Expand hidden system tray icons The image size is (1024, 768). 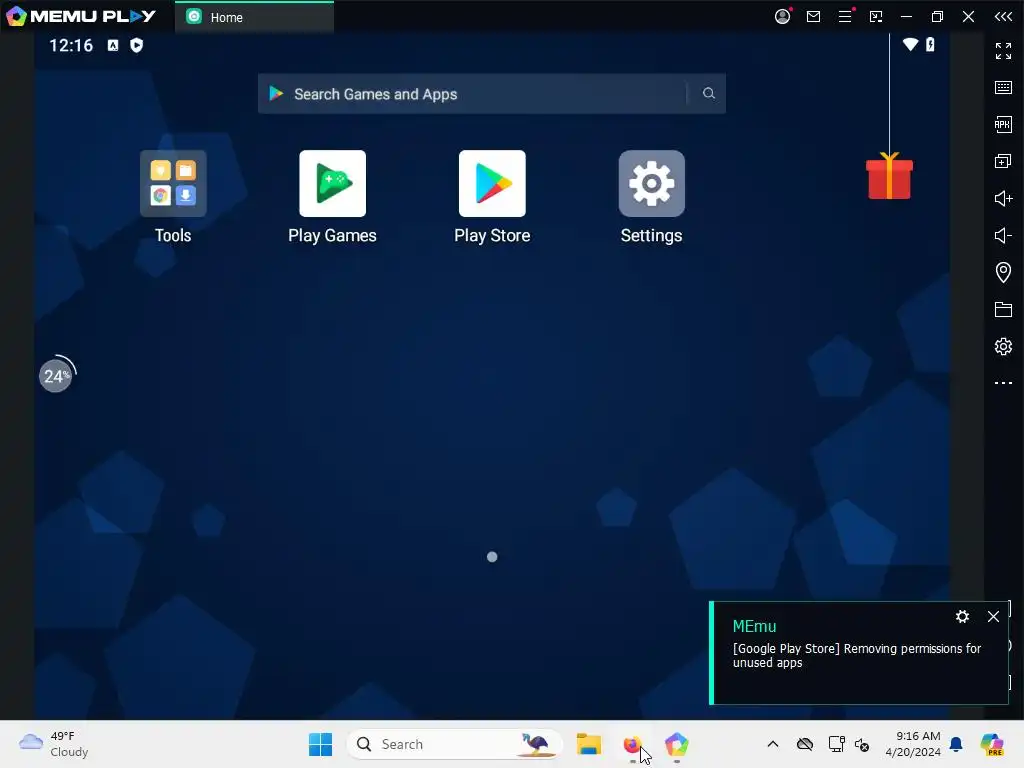pos(773,744)
